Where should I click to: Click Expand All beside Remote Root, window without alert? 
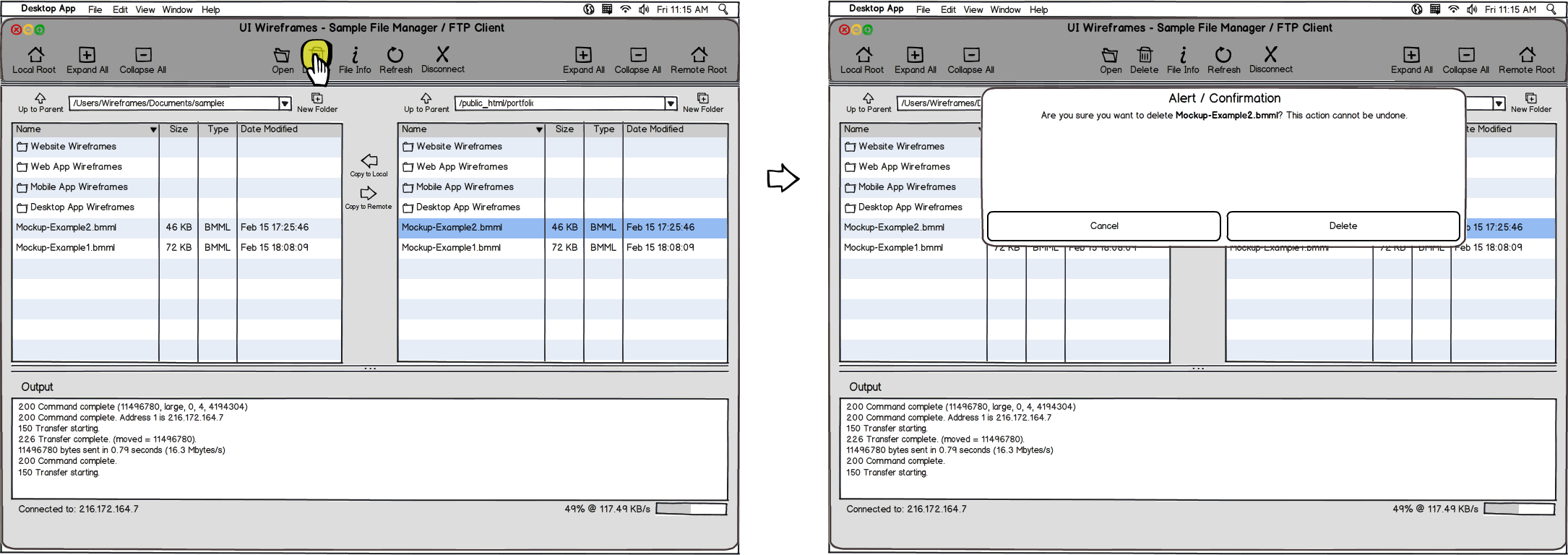pyautogui.click(x=583, y=55)
